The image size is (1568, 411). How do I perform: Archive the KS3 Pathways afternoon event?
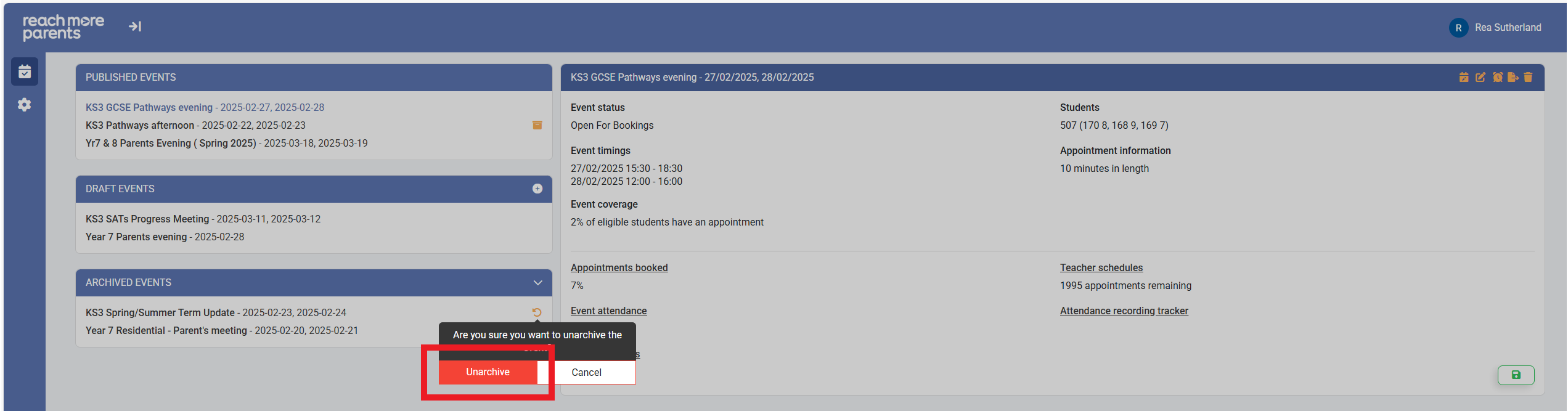point(537,125)
